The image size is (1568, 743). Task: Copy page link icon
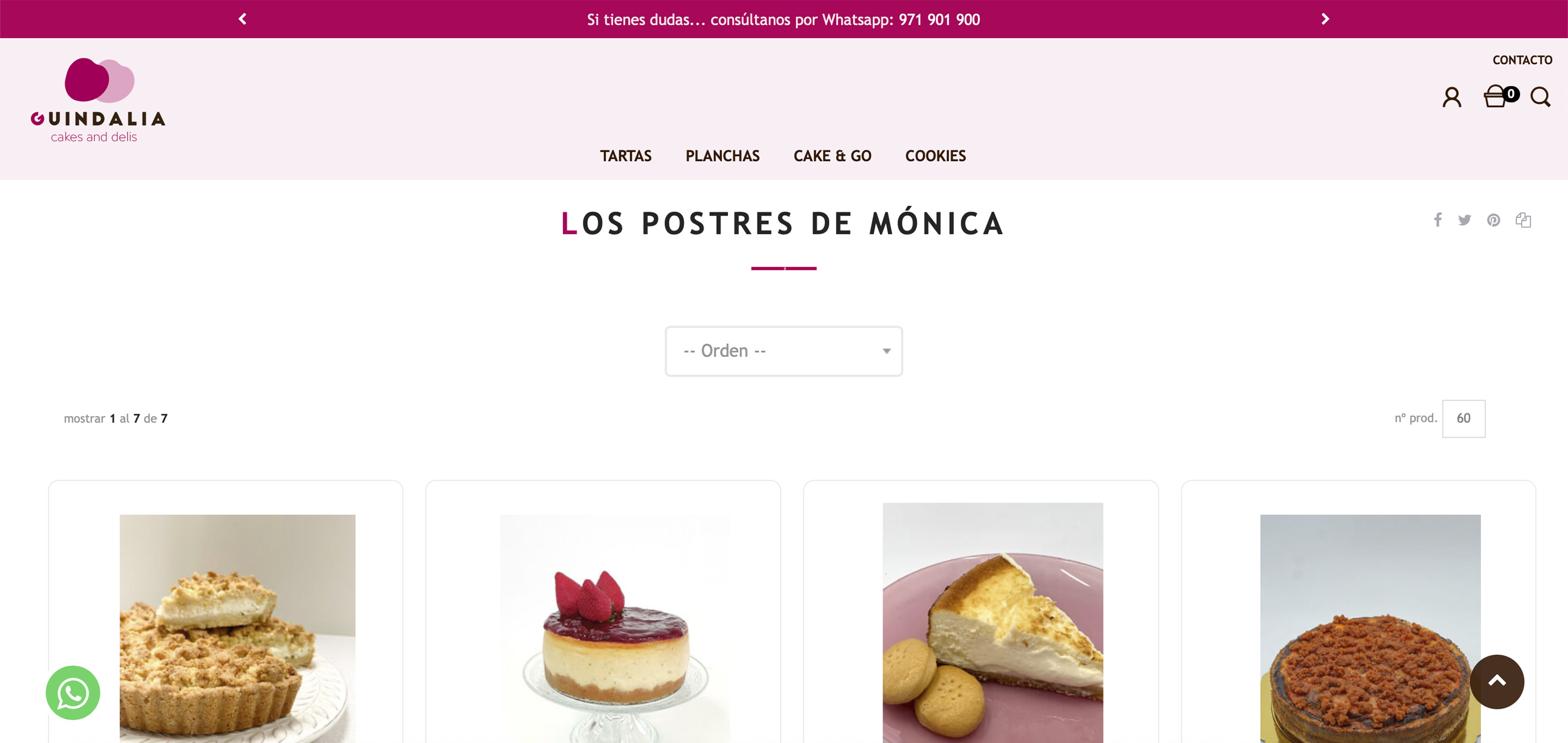(x=1523, y=220)
